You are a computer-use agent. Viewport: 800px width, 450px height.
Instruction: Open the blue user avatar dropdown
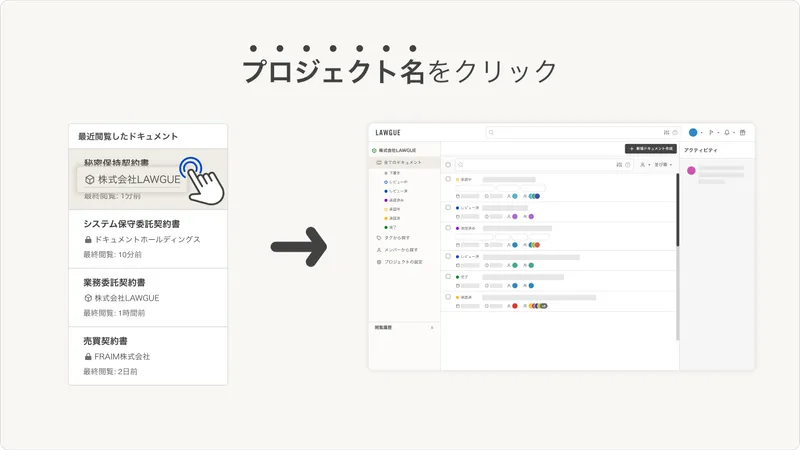(695, 133)
